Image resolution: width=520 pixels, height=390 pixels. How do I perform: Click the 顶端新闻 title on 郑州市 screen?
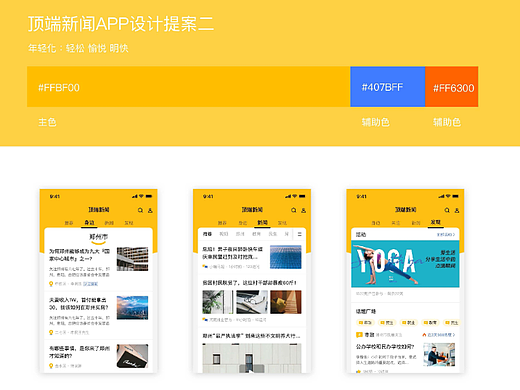coord(99,210)
